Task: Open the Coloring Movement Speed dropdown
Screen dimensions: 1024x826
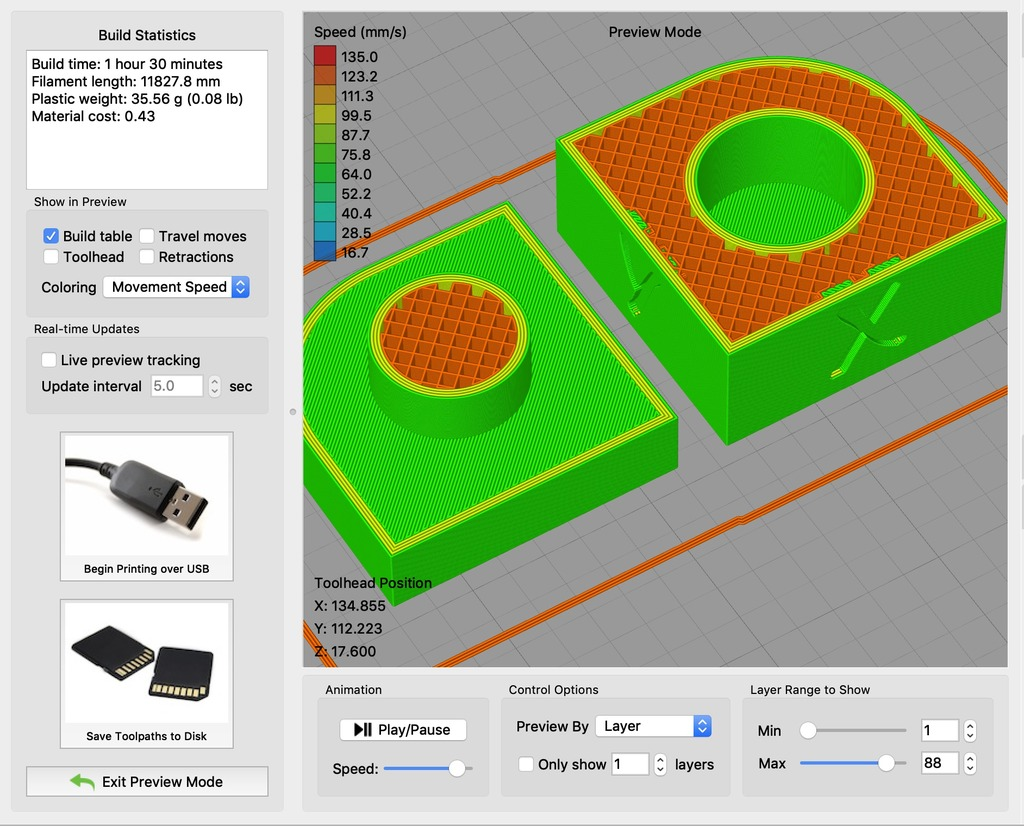Action: tap(176, 287)
